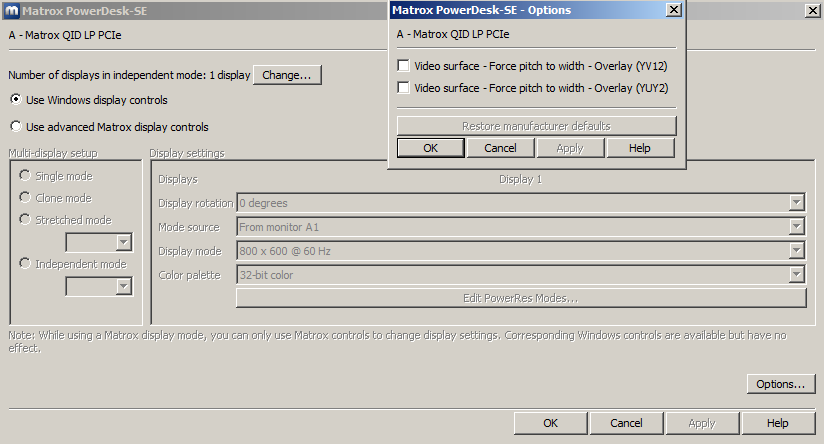
Task: Click the Edit PowerRes Modes... button
Action: coord(520,298)
